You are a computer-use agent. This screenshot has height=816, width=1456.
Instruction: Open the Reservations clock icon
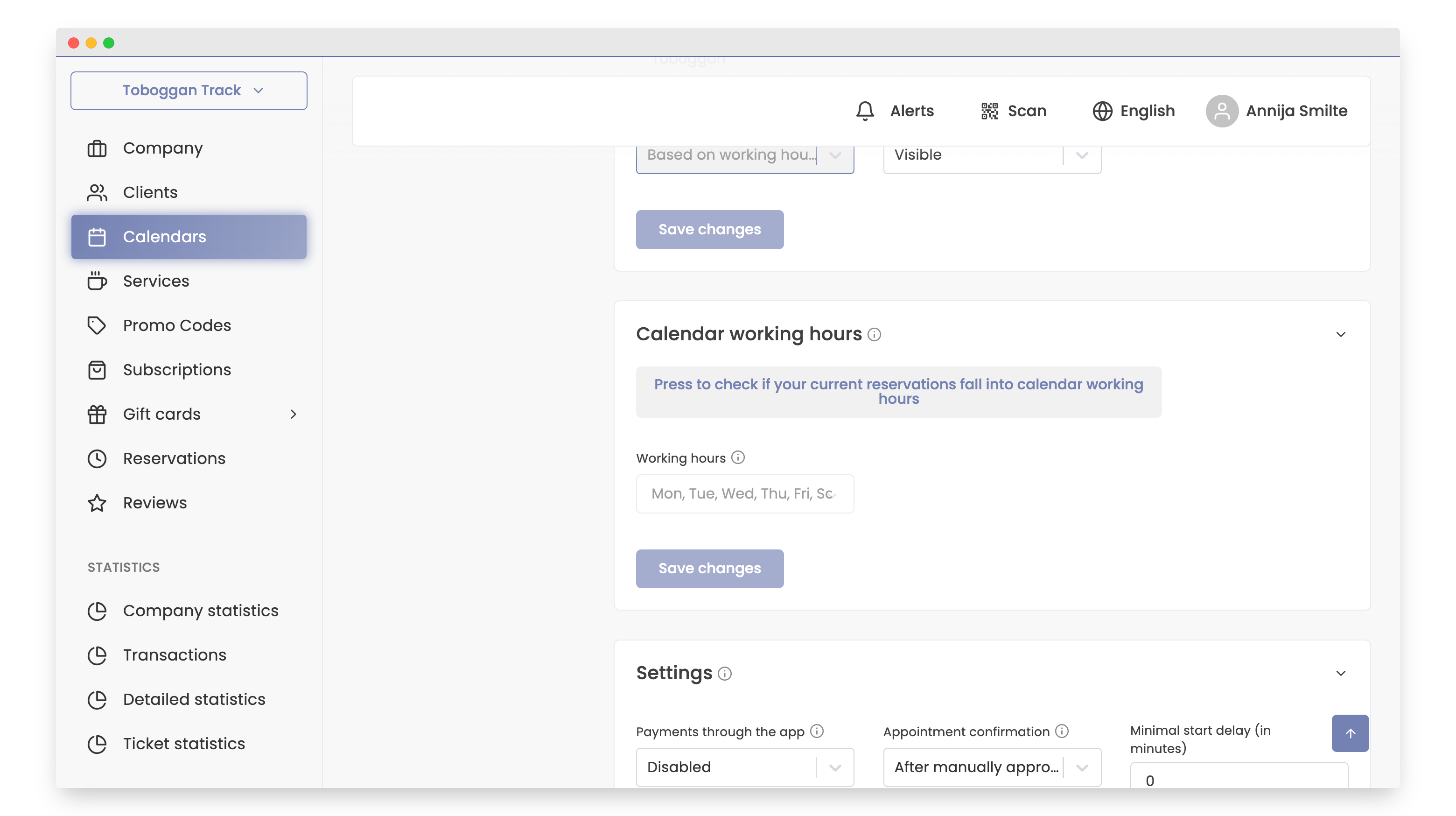point(97,458)
